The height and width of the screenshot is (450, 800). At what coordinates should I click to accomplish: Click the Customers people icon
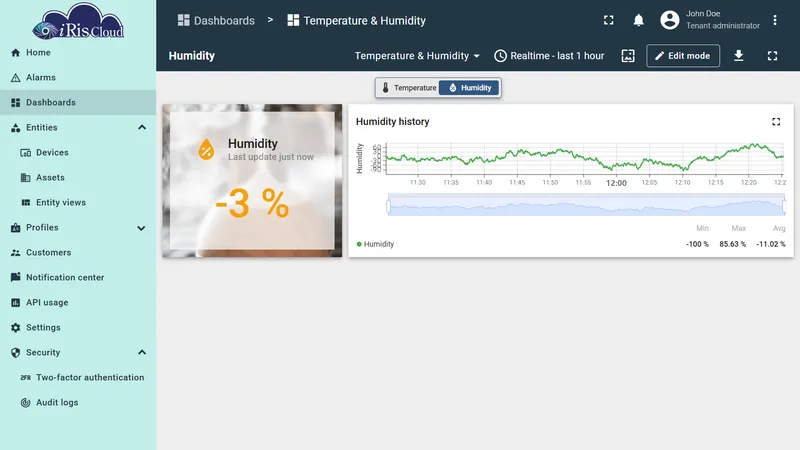(15, 253)
